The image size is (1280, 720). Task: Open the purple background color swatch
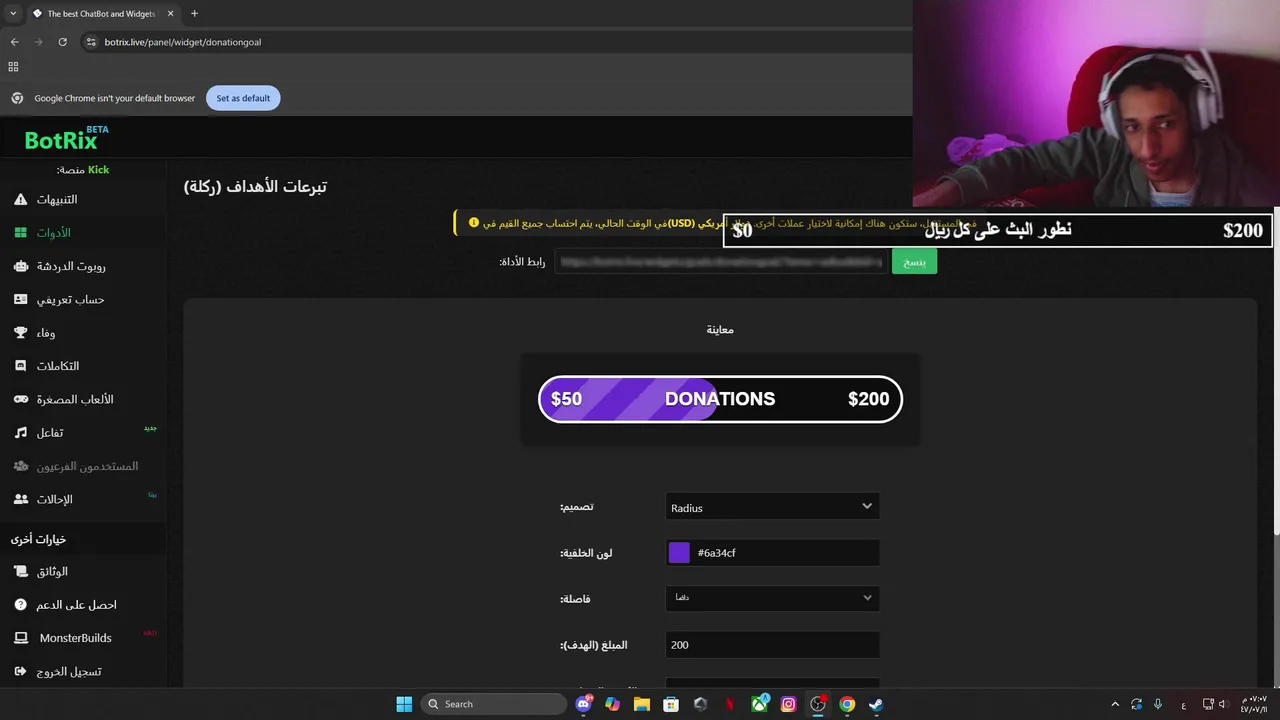coord(679,553)
